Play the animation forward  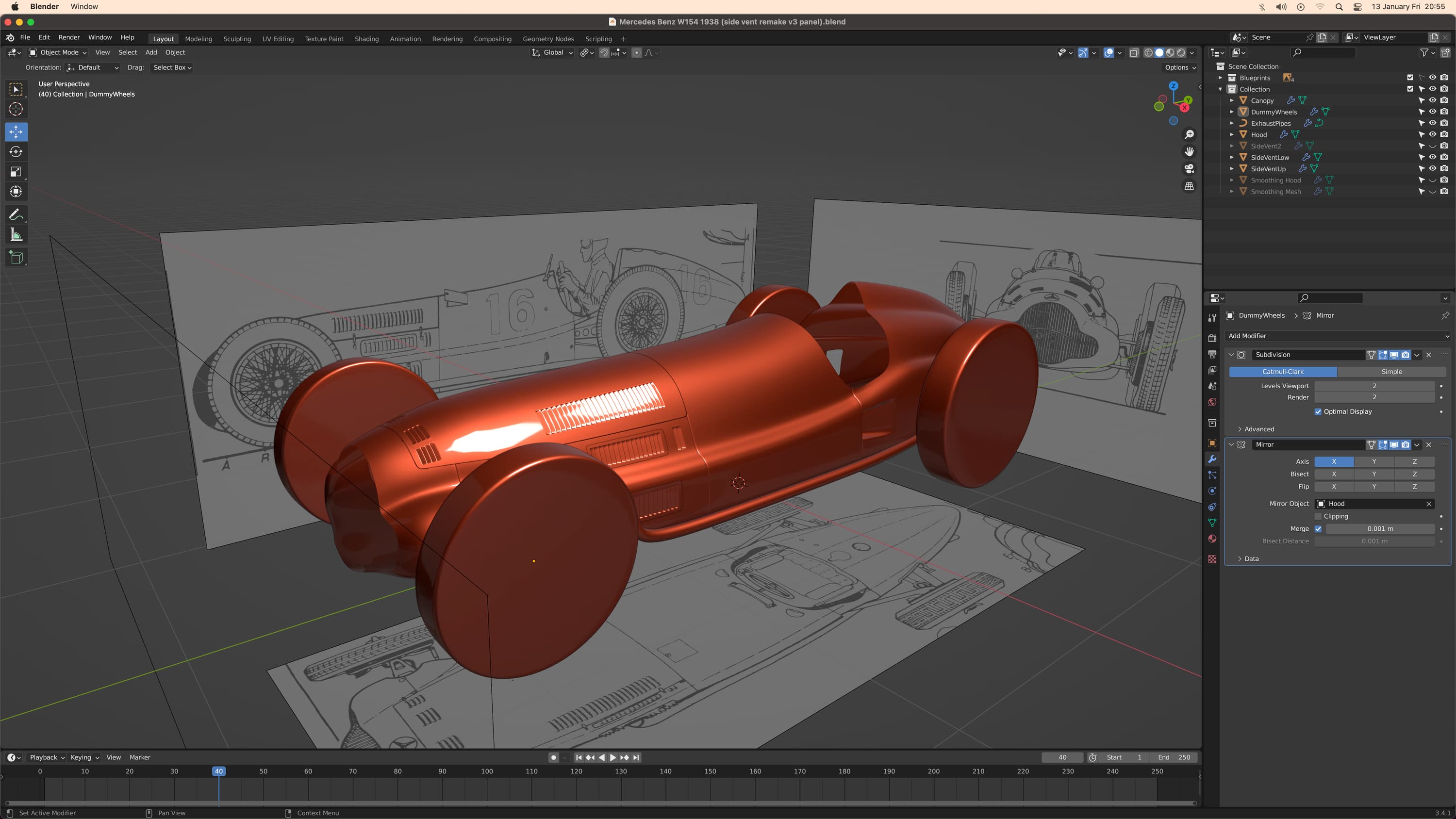pos(612,757)
